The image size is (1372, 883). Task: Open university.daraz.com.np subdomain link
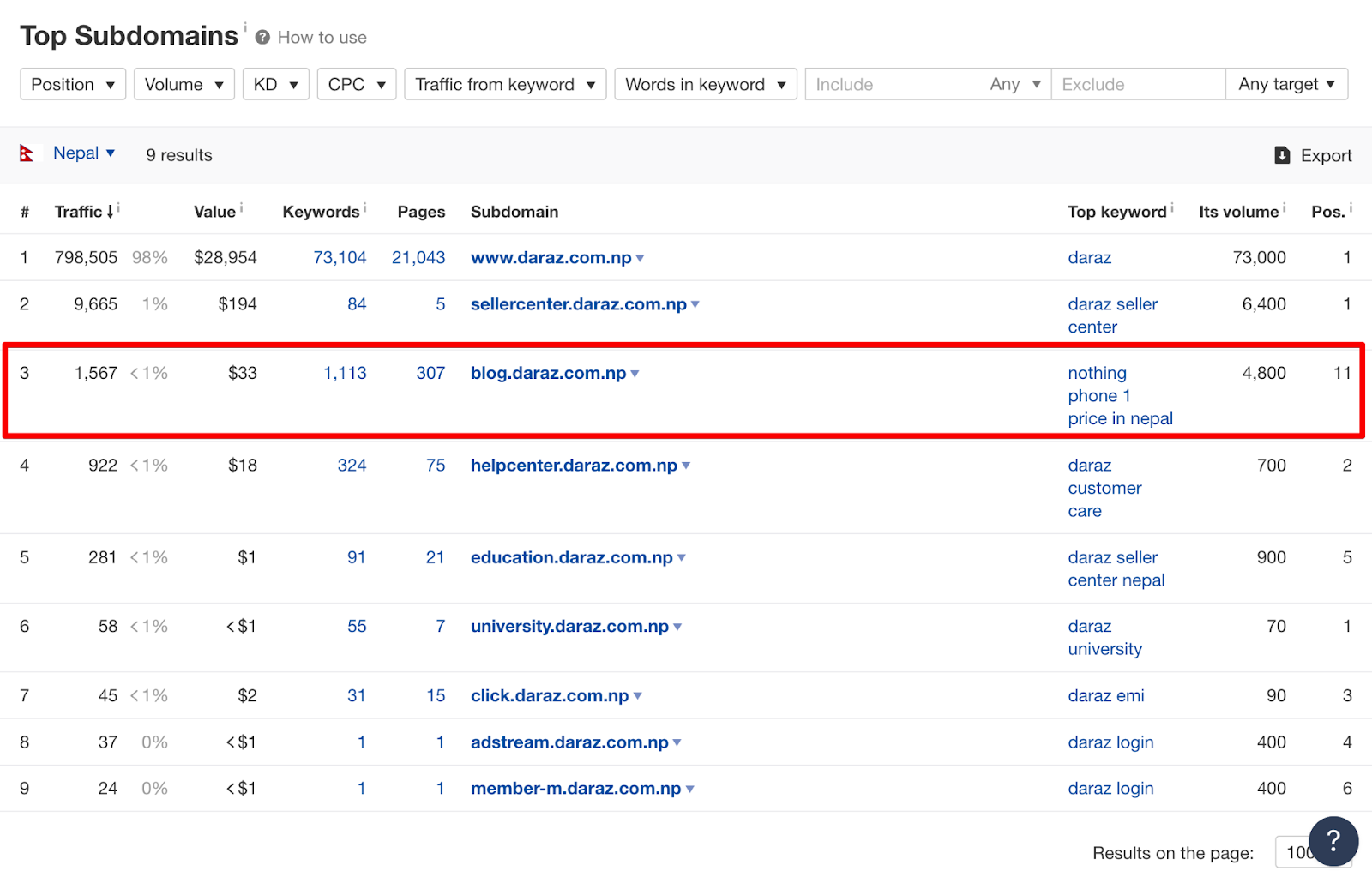pyautogui.click(x=570, y=627)
